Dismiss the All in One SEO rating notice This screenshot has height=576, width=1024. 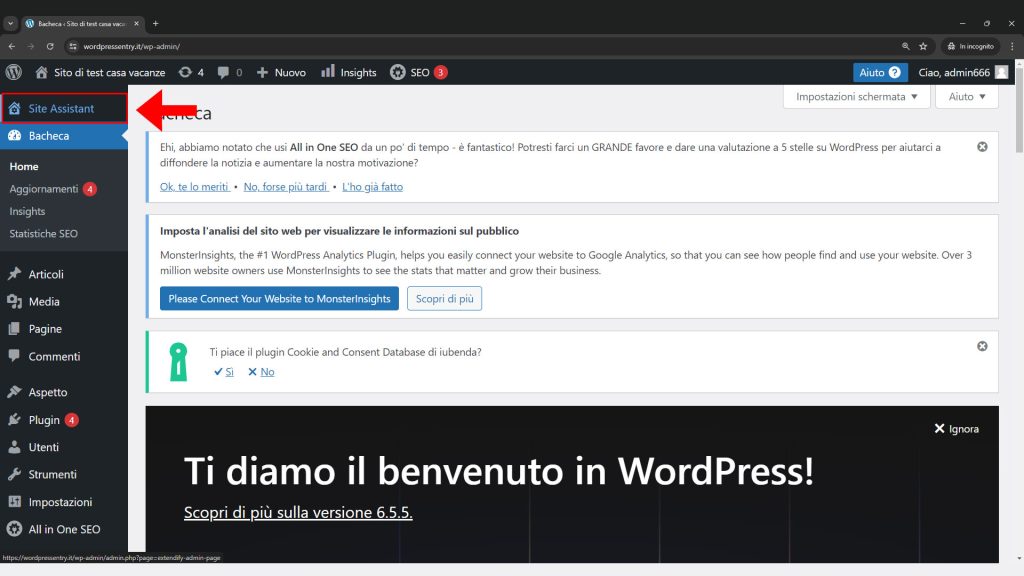(982, 147)
